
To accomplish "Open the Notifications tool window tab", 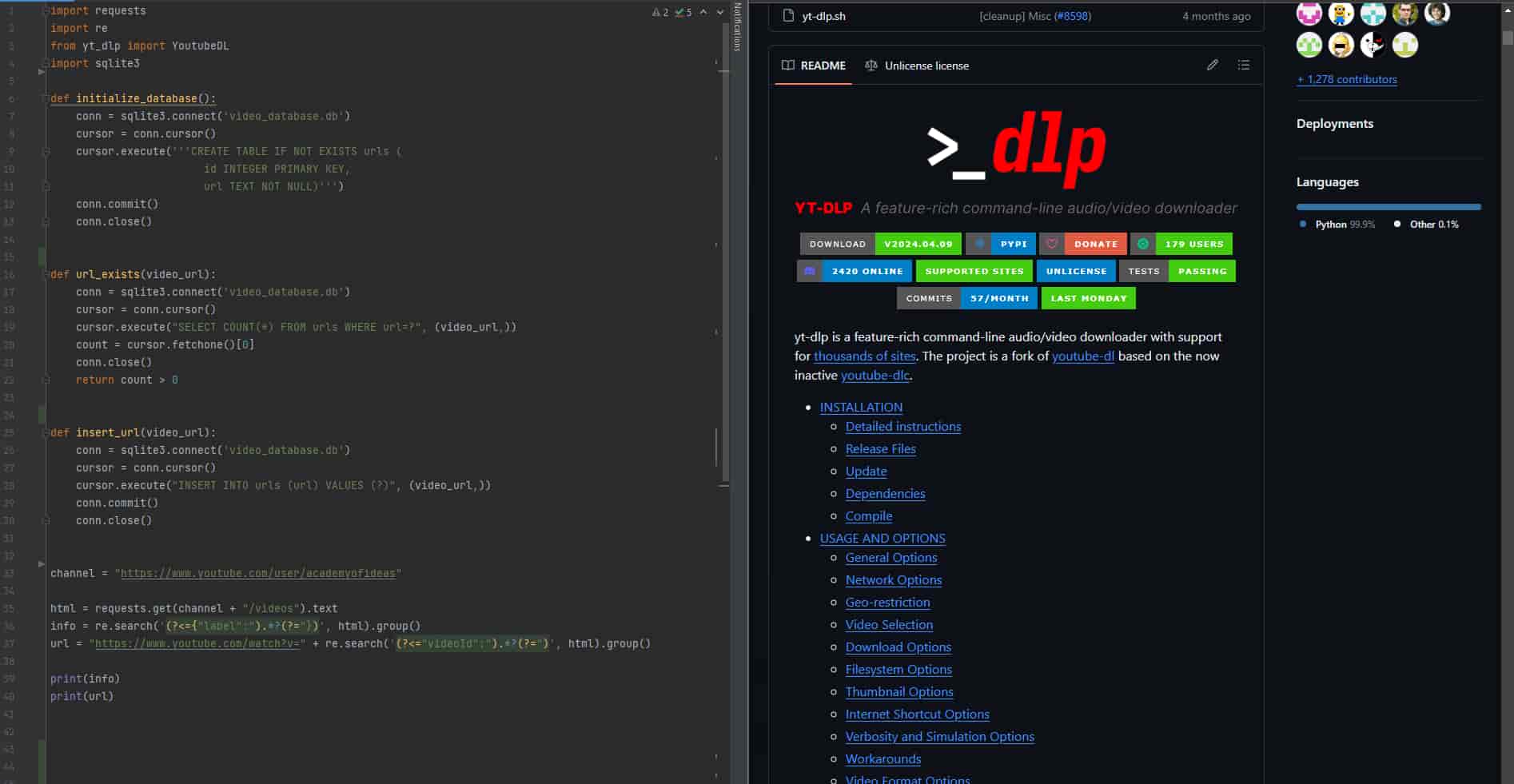I will click(x=737, y=26).
